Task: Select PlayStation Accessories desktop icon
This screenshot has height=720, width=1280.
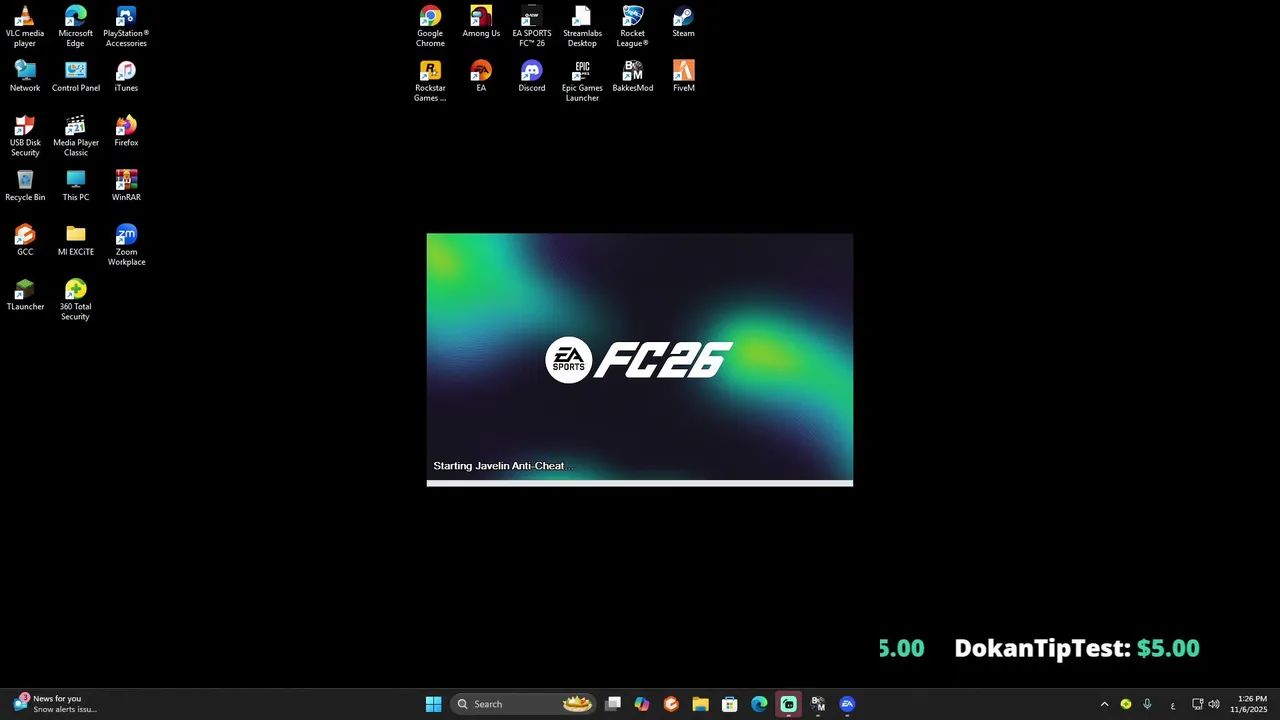Action: click(x=126, y=26)
